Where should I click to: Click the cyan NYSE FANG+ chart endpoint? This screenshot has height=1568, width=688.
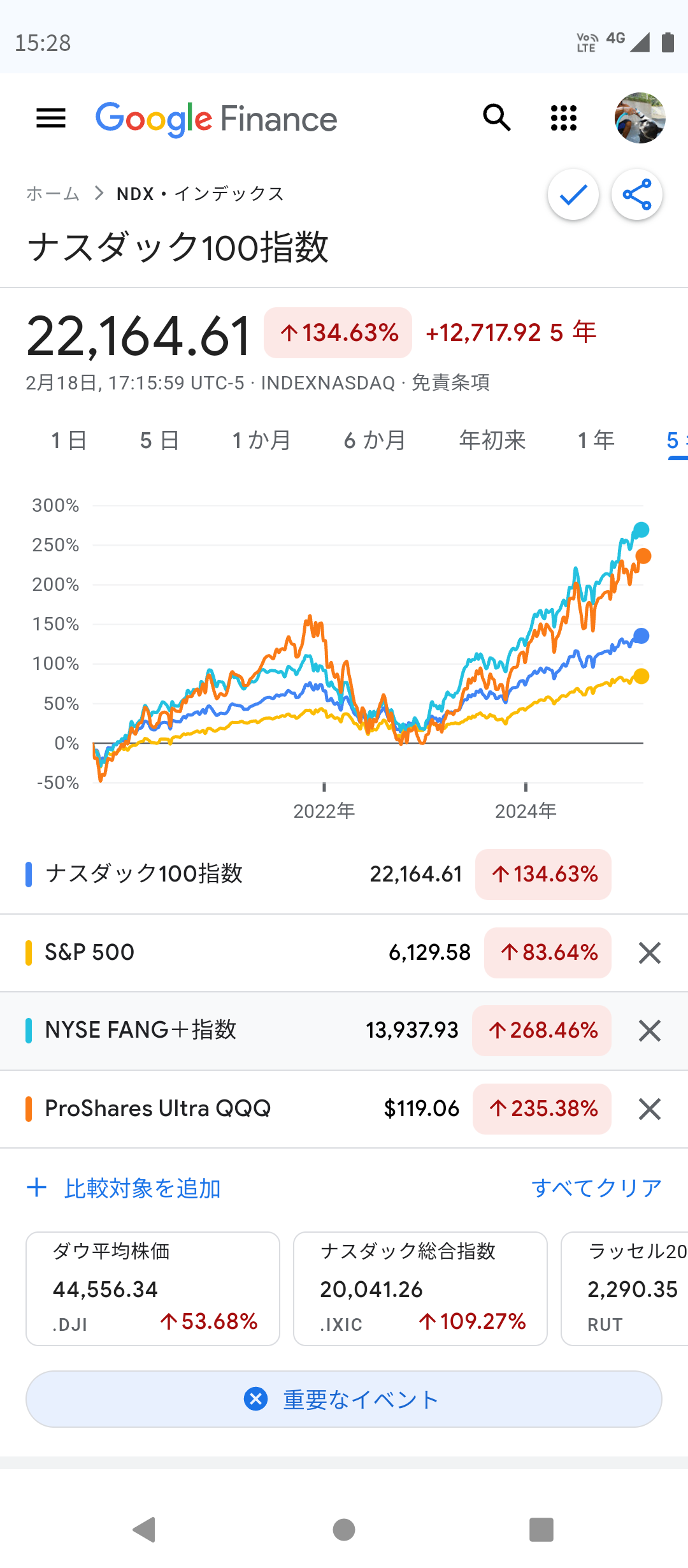pos(641,530)
